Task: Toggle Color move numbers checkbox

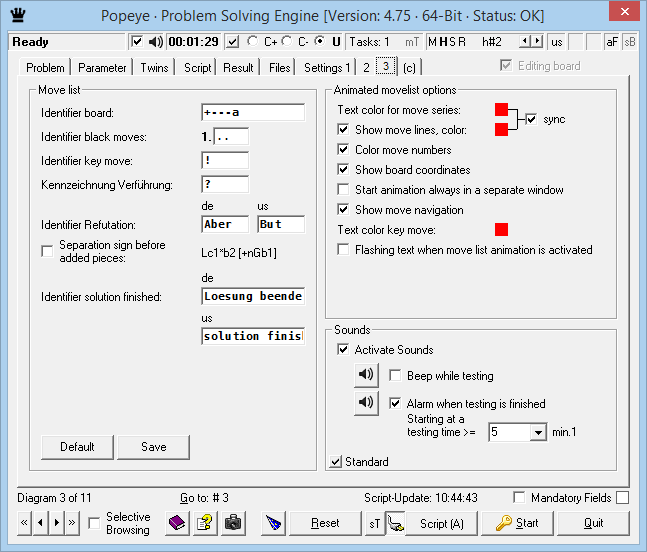Action: (x=343, y=149)
